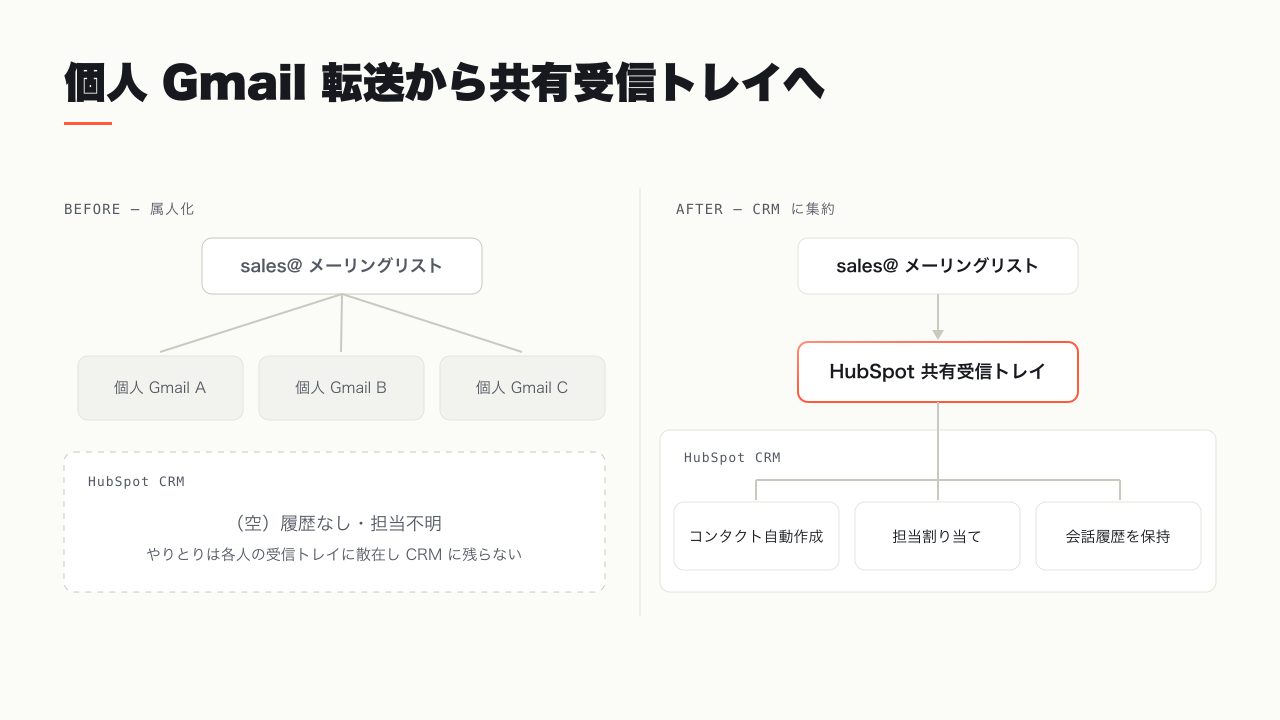
Task: Click the right sales@ メーリングリスト box under AFTER
Action: point(938,266)
